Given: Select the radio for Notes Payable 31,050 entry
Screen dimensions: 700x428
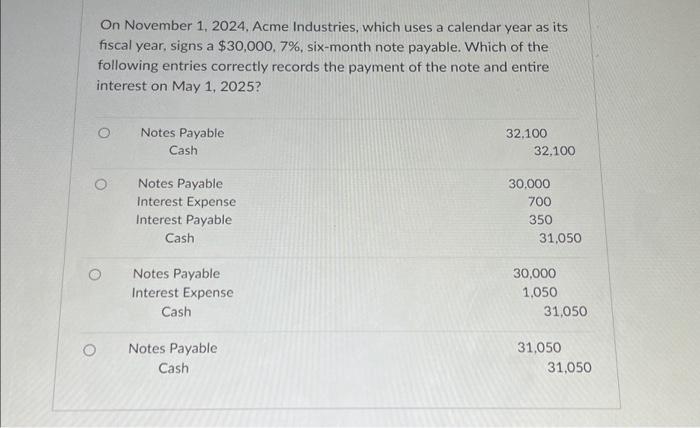Looking at the screenshot, I should 89,350.
